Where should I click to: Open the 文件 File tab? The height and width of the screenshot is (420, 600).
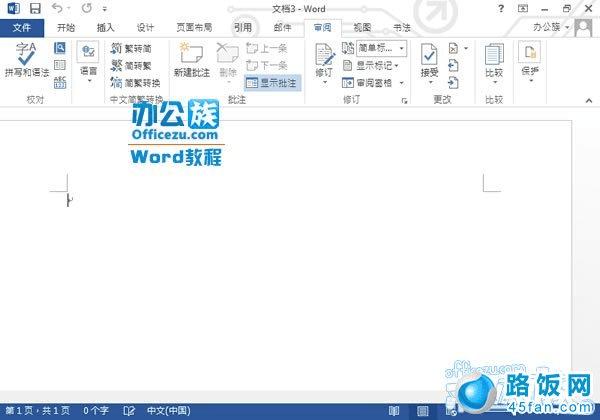(x=22, y=28)
